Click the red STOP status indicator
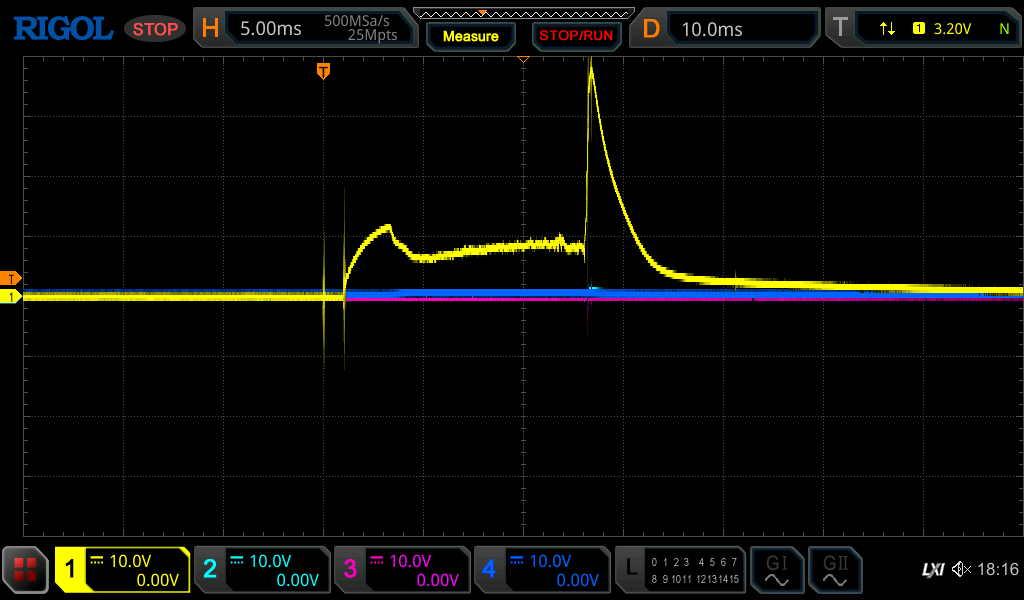This screenshot has height=600, width=1024. pos(155,29)
